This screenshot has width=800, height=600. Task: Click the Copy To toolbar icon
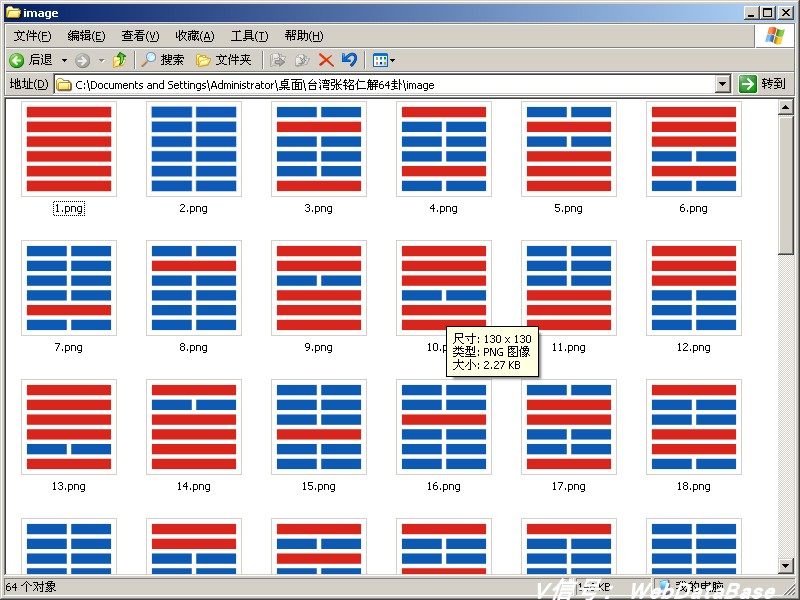click(302, 60)
